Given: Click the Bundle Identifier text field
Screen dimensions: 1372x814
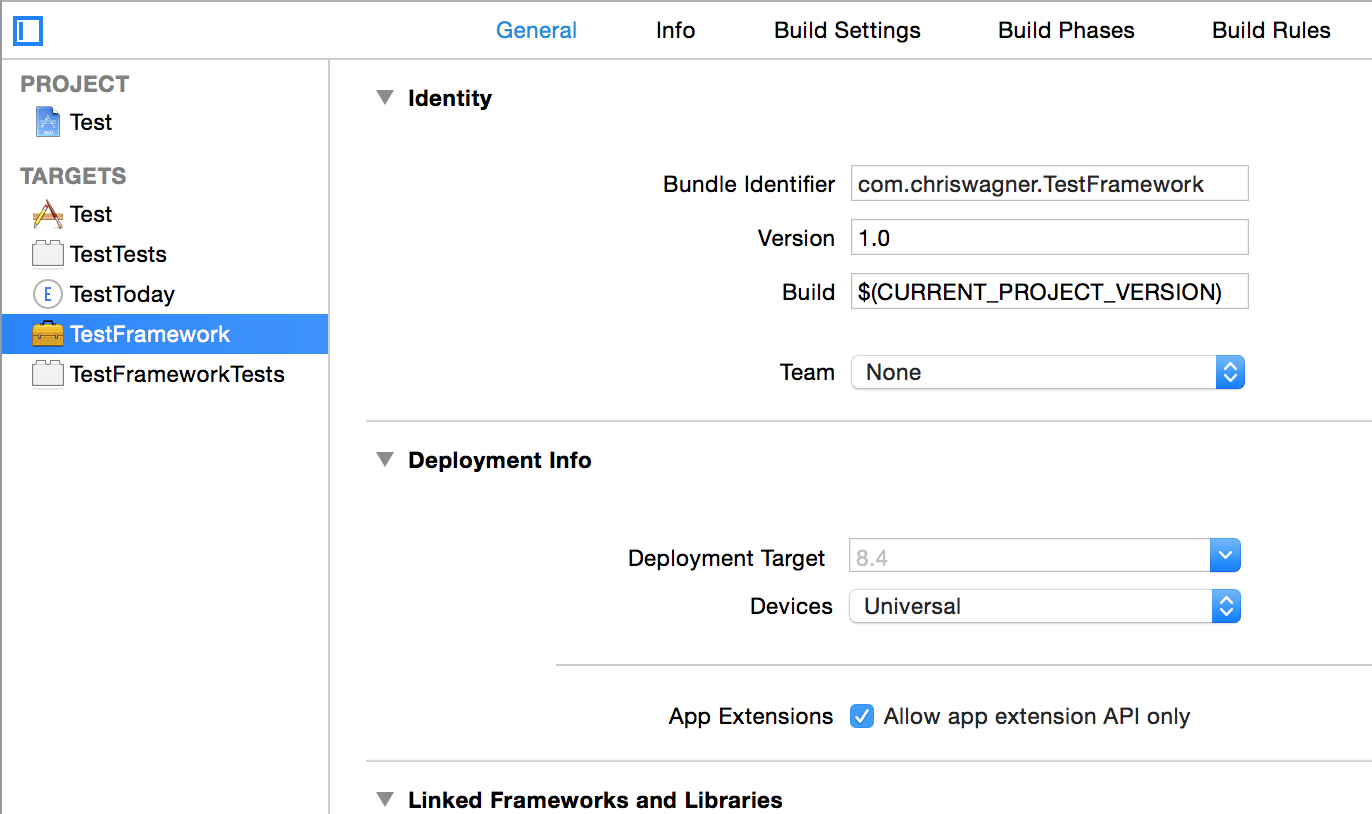Looking at the screenshot, I should pyautogui.click(x=1049, y=184).
